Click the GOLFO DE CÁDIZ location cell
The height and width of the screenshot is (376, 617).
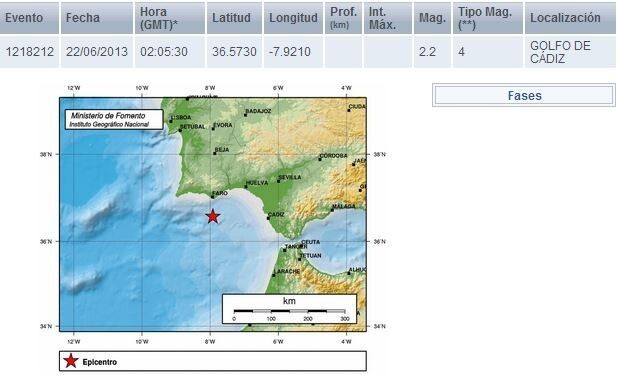570,52
